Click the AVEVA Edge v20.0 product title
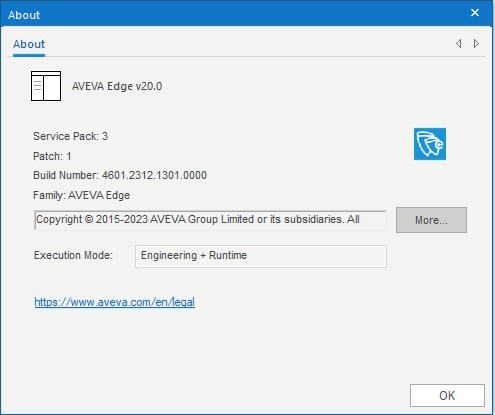This screenshot has width=495, height=415. [x=117, y=86]
